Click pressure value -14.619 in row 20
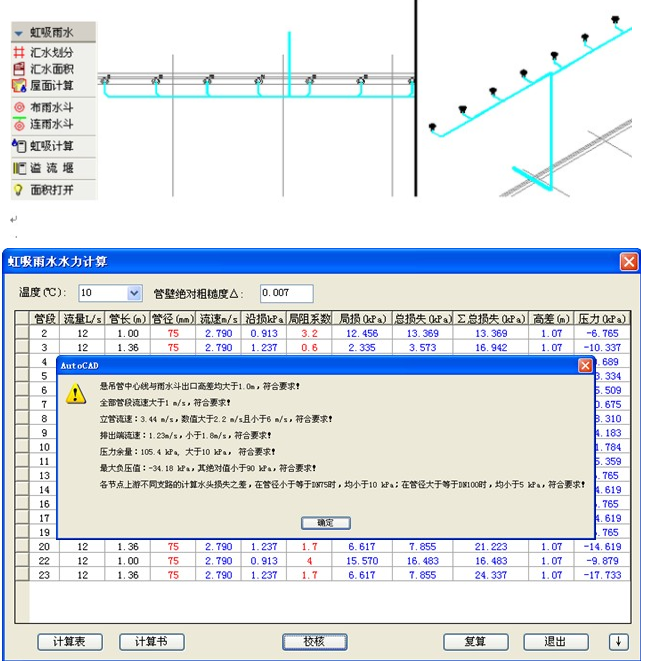This screenshot has width=646, height=662. click(602, 547)
